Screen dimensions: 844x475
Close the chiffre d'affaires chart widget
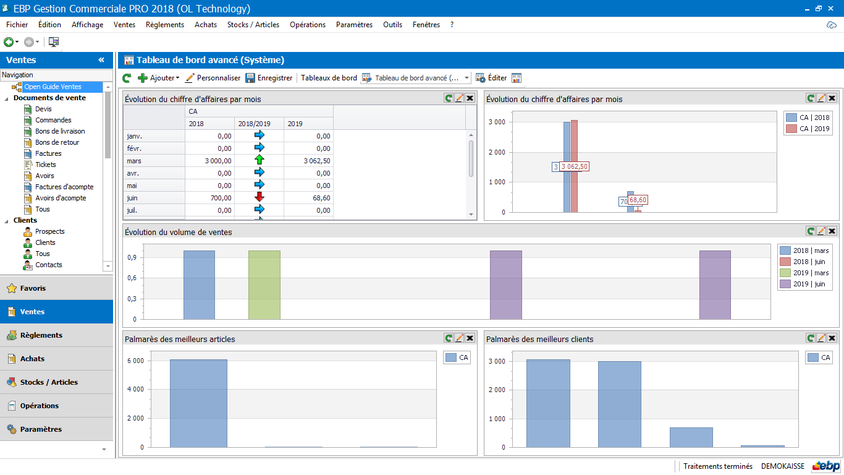coord(832,98)
